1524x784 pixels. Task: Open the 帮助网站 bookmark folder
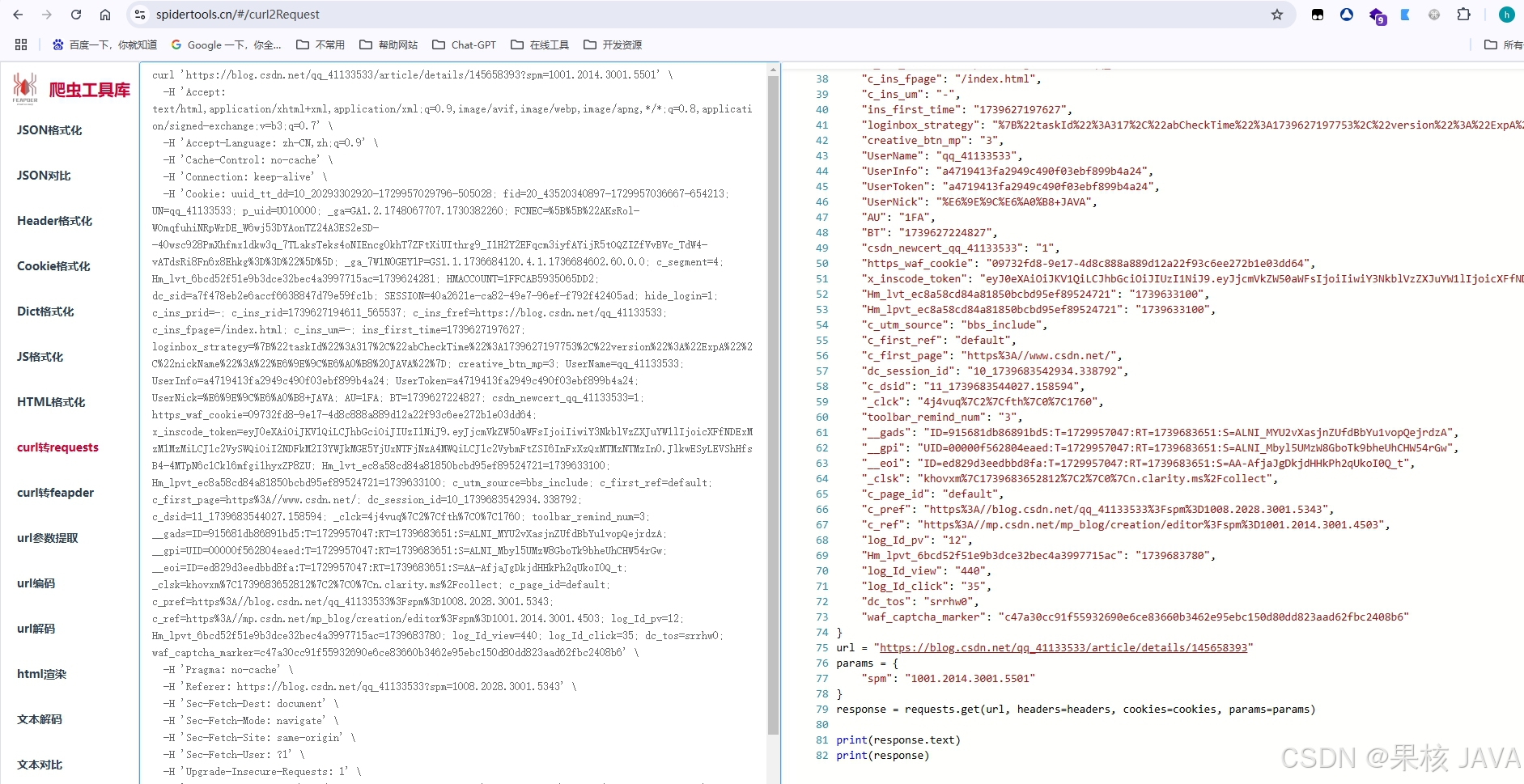point(388,44)
